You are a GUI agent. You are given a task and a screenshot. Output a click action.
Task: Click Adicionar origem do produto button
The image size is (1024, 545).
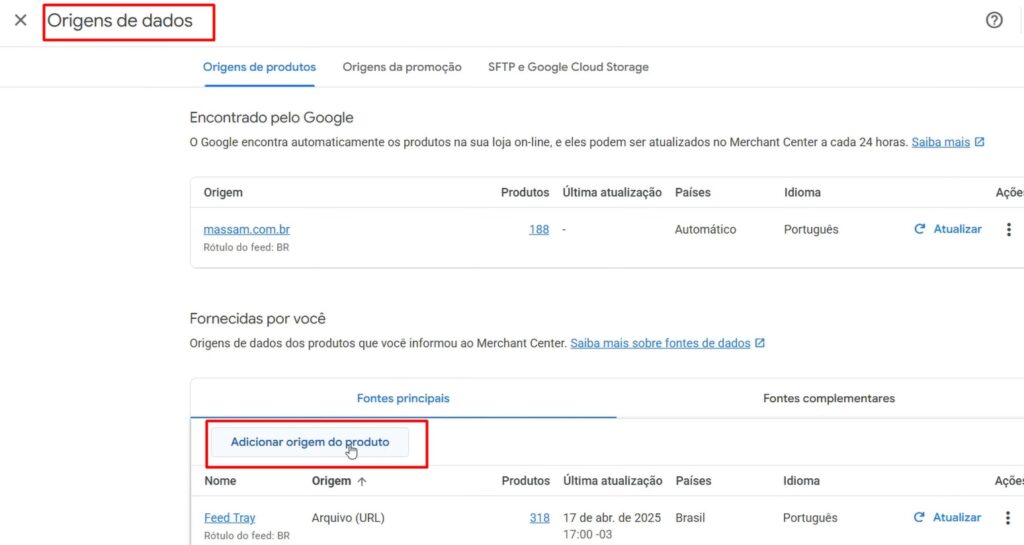click(310, 442)
